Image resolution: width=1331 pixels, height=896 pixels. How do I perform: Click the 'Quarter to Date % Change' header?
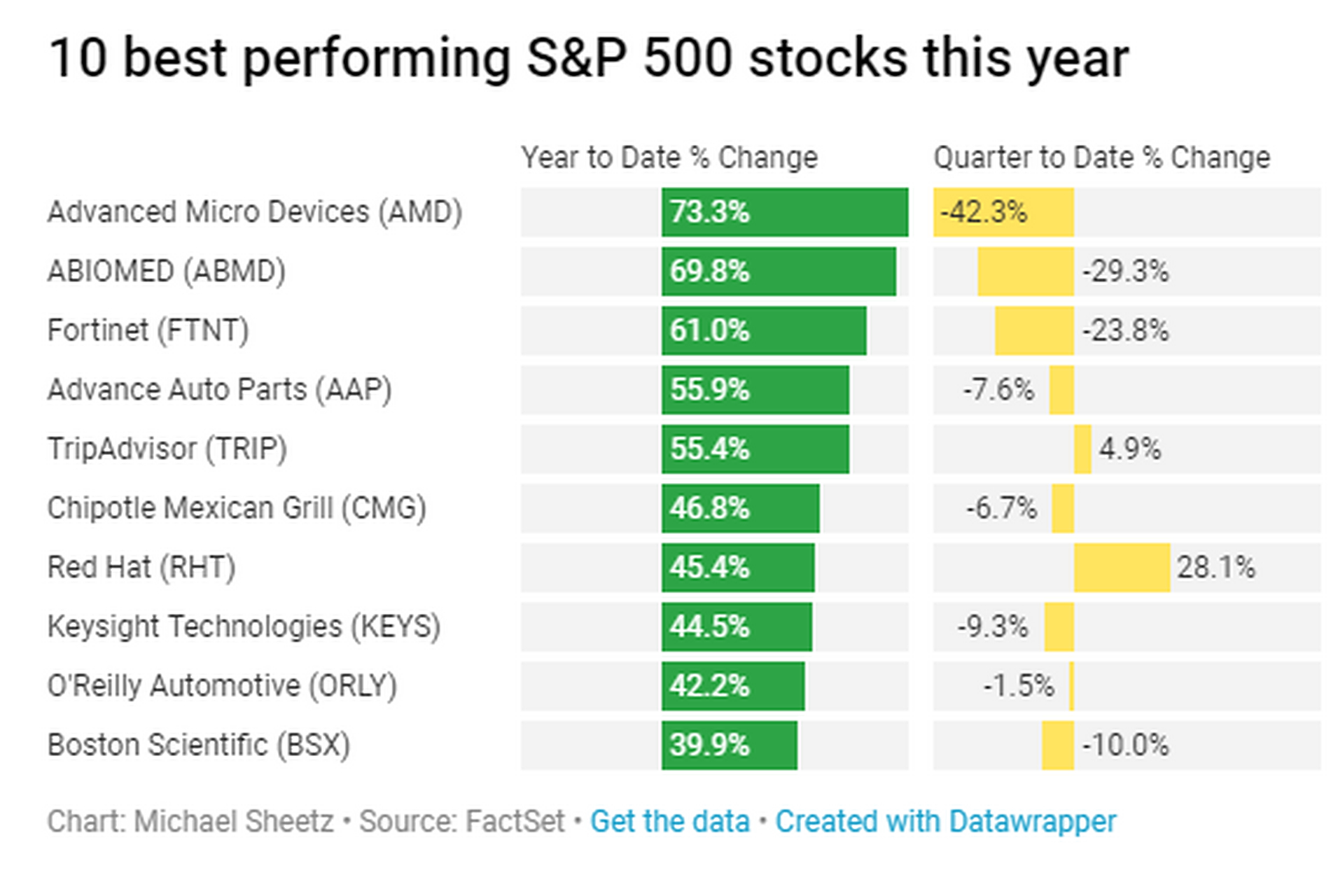(x=1101, y=157)
